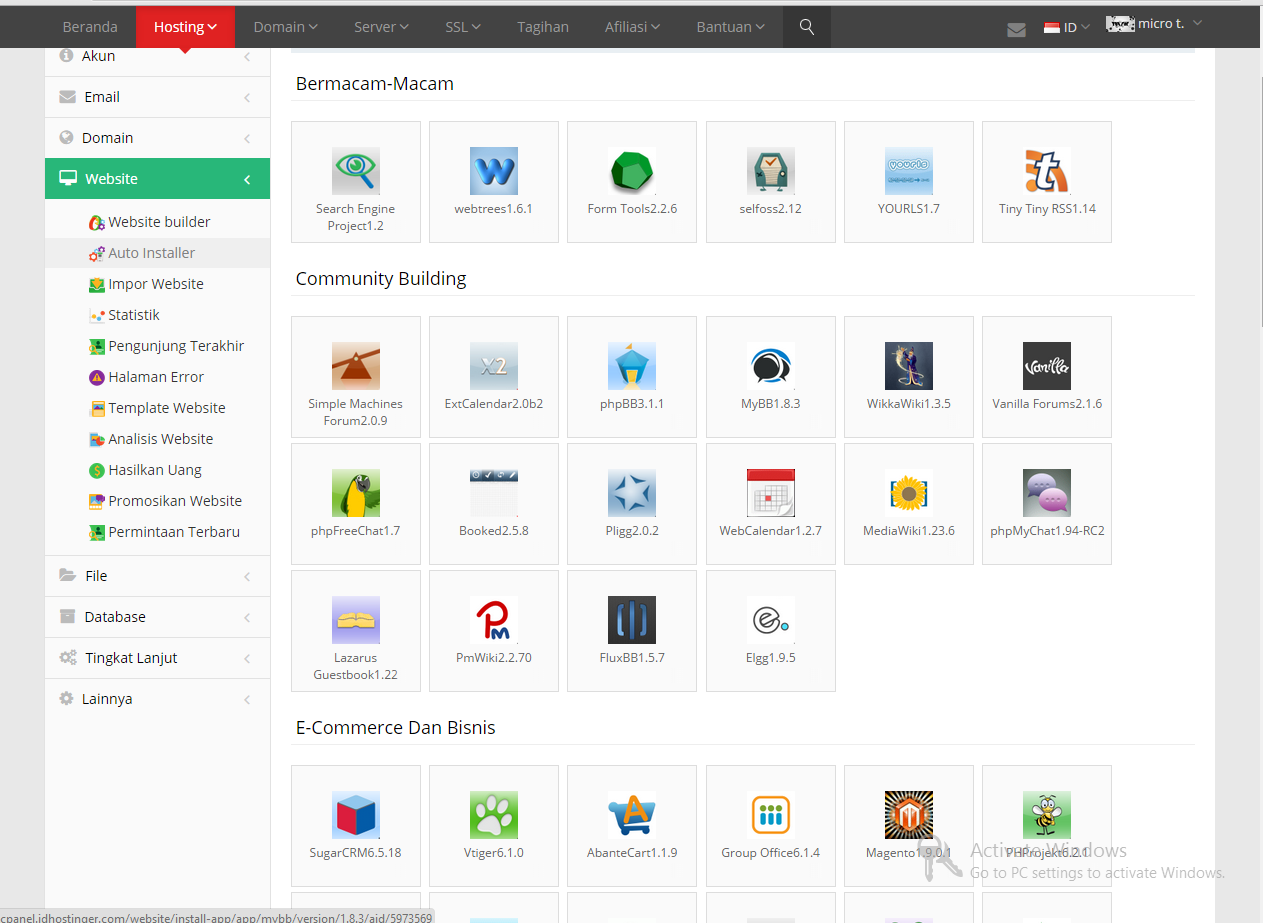Open the Tiny Tiny RSS 1.14 icon
Image resolution: width=1263 pixels, height=923 pixels.
(1047, 171)
